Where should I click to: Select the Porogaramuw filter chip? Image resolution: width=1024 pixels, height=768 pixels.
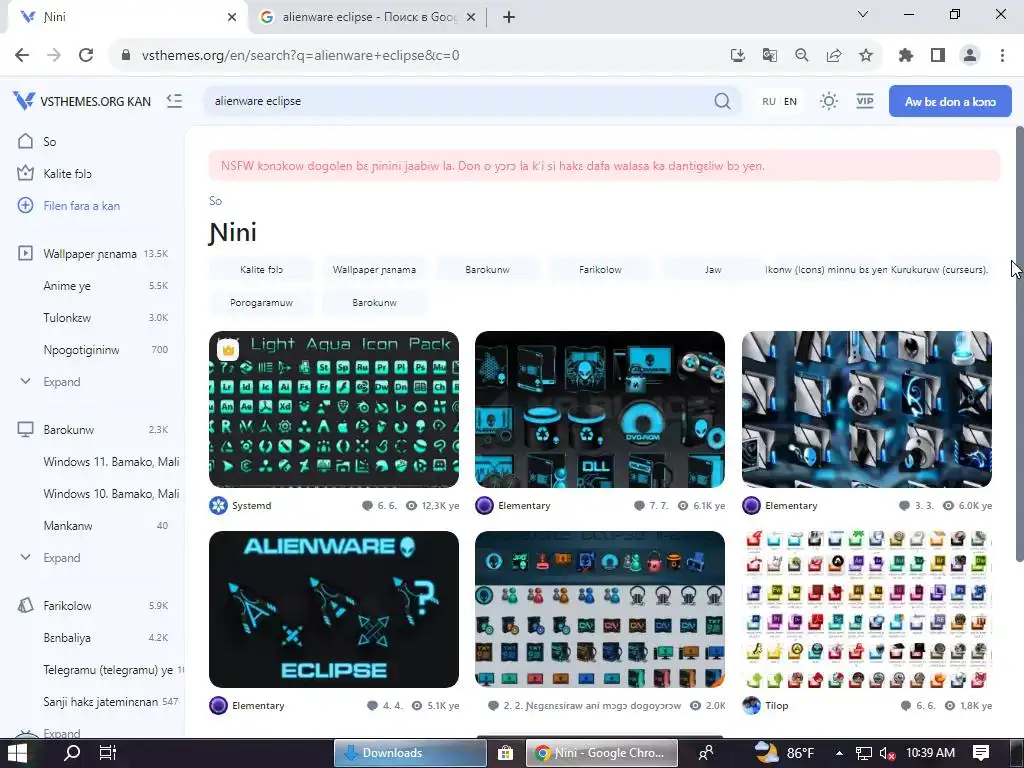click(x=261, y=302)
